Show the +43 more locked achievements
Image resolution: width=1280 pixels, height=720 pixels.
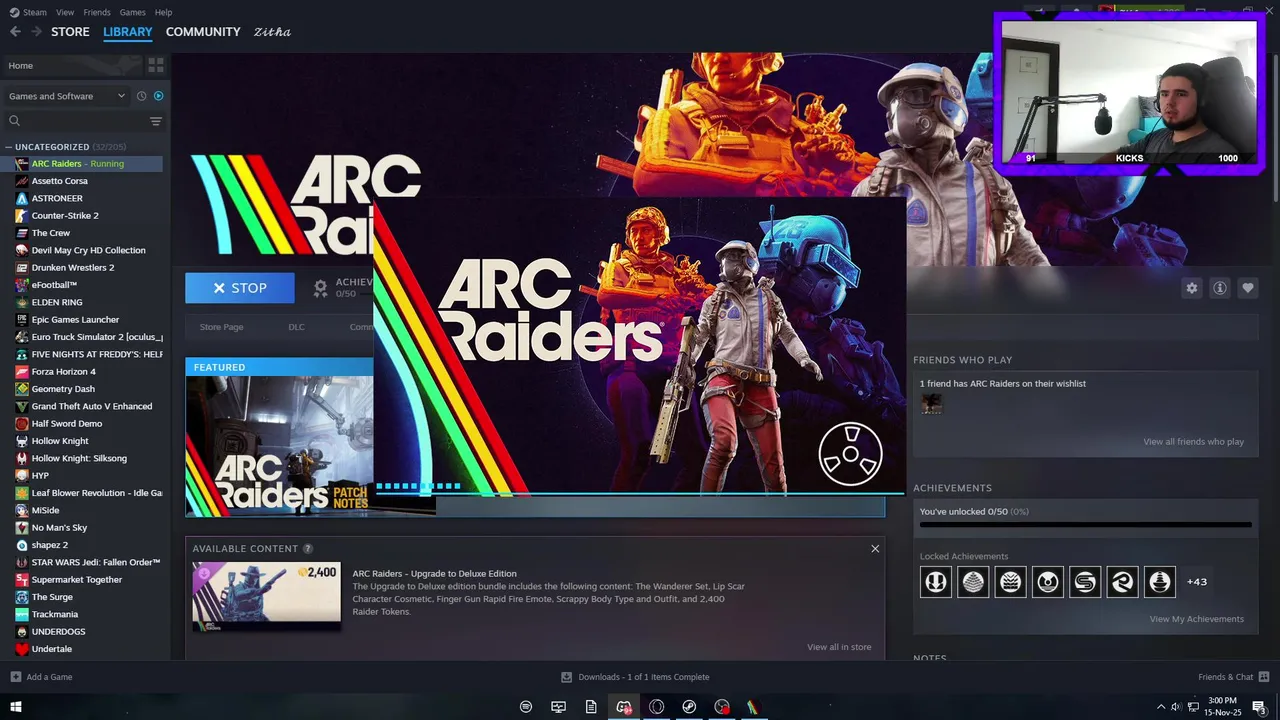(1197, 582)
